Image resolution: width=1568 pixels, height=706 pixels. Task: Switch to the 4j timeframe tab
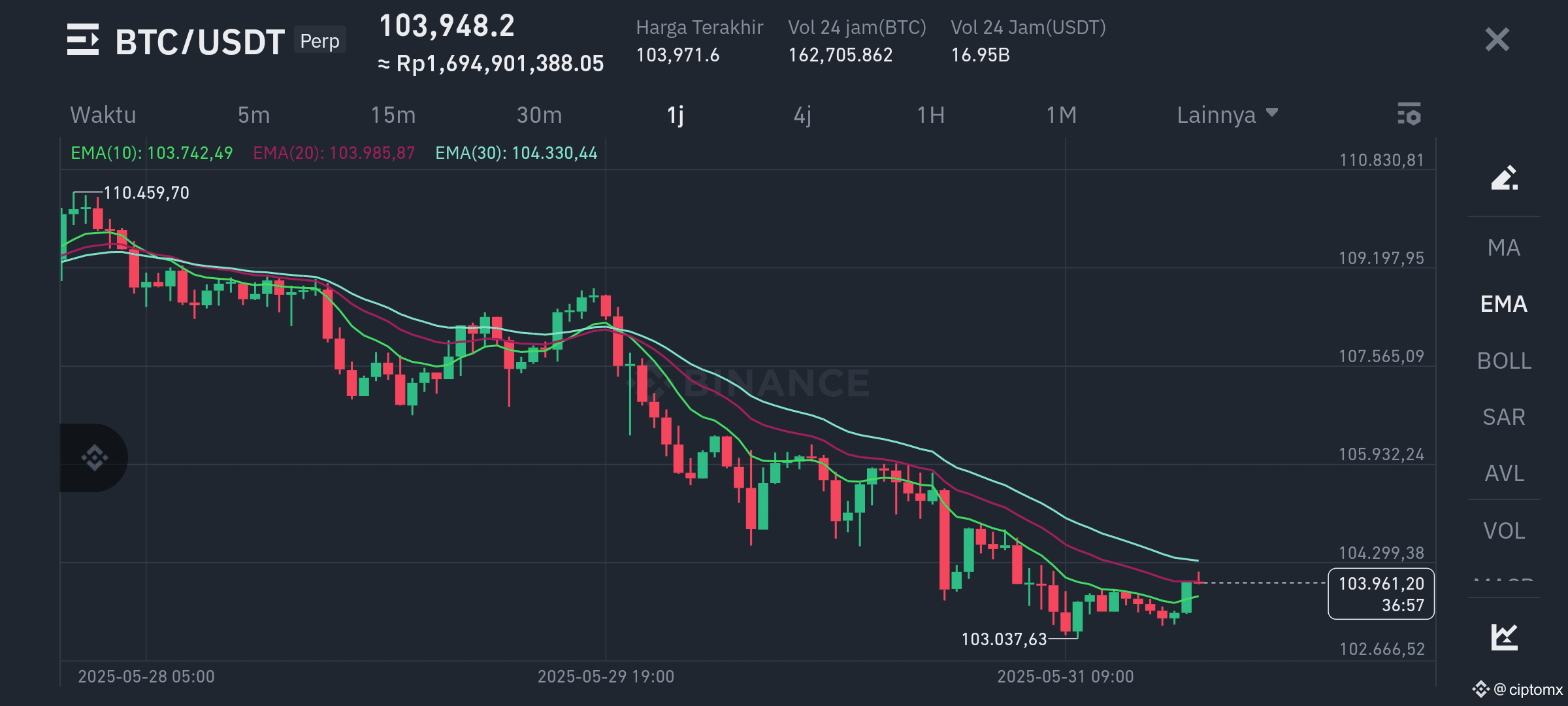click(802, 115)
